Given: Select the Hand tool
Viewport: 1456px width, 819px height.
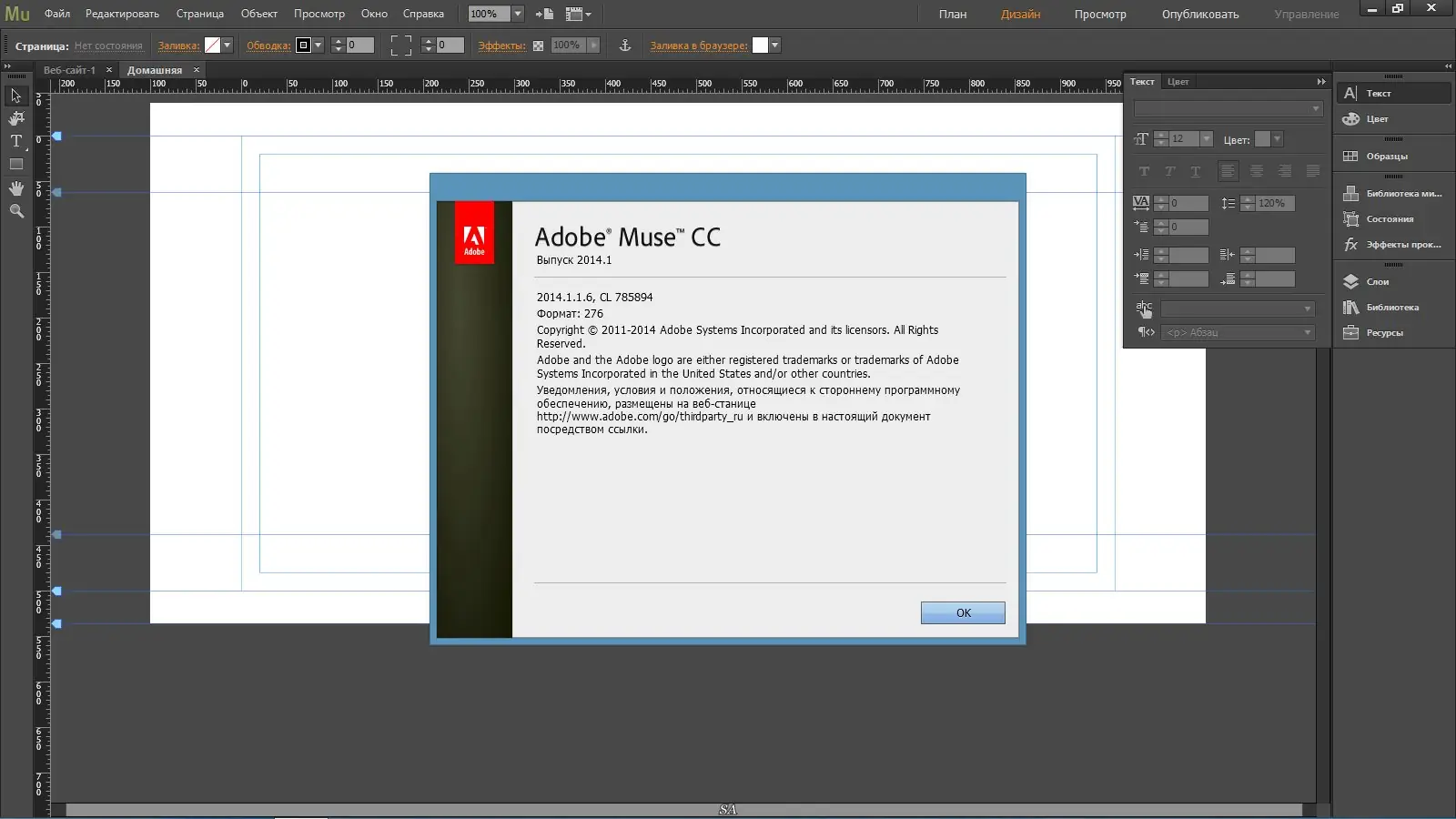Looking at the screenshot, I should (x=15, y=188).
